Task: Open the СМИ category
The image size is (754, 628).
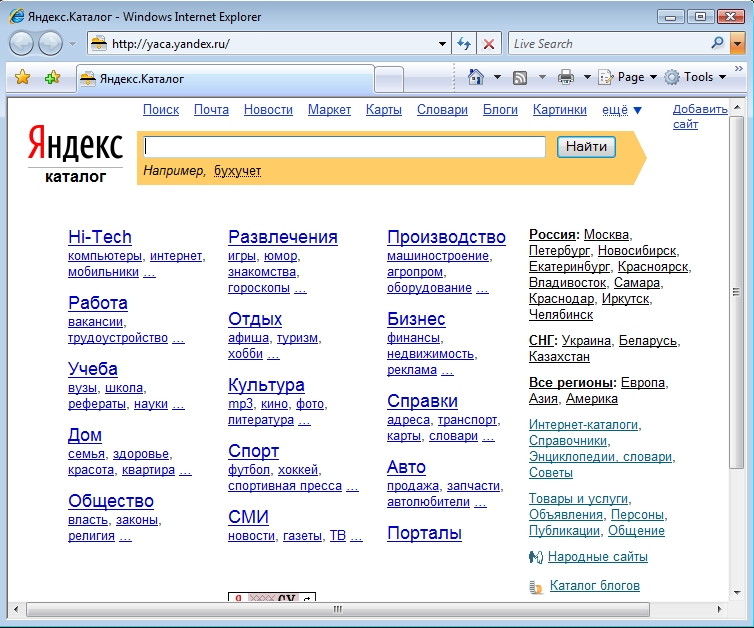Action: 248,517
